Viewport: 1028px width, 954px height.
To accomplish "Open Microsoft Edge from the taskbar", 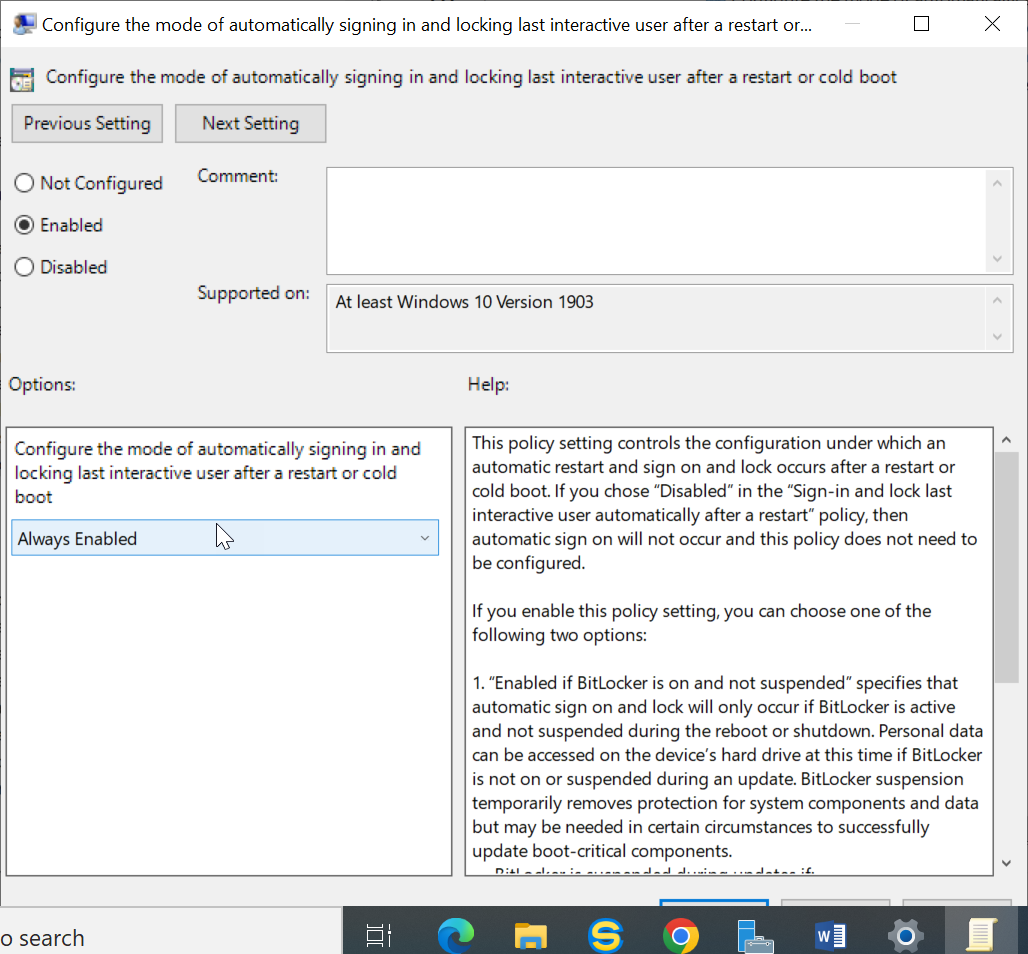I will point(455,936).
